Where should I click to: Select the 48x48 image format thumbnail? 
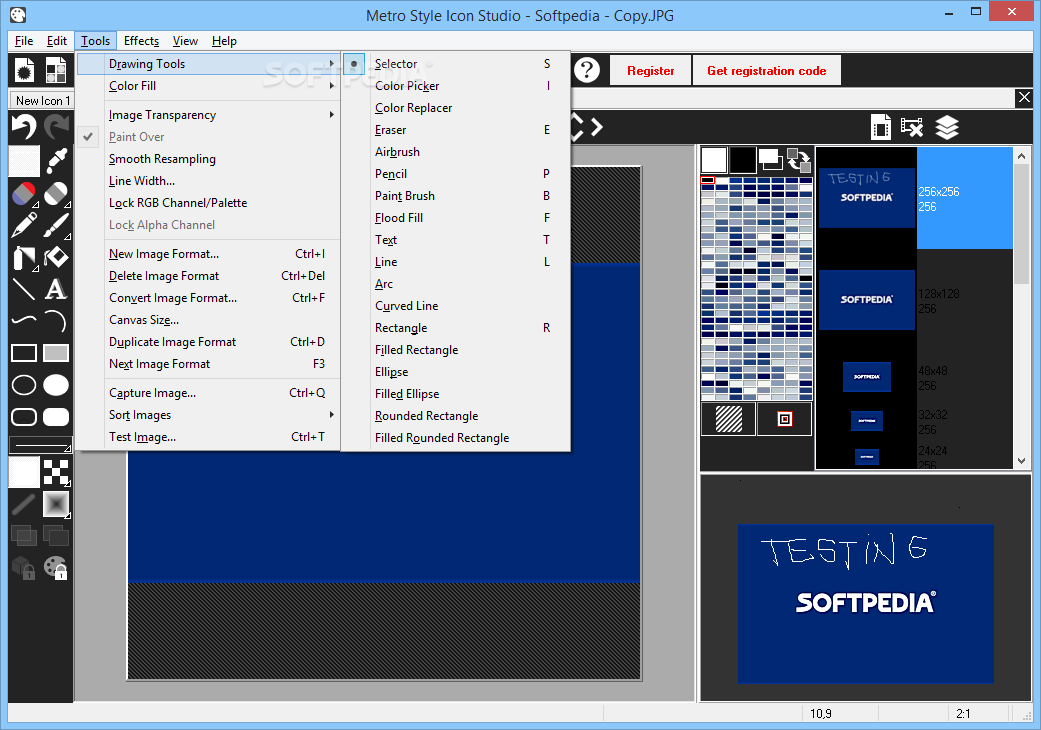867,377
